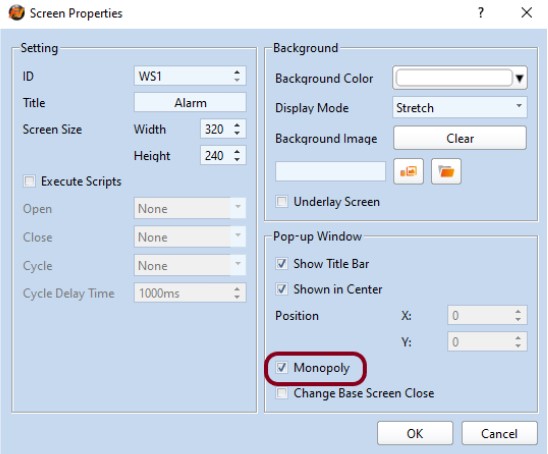Cancel the Screen Properties dialog
Image resolution: width=548 pixels, height=454 pixels.
pos(499,433)
